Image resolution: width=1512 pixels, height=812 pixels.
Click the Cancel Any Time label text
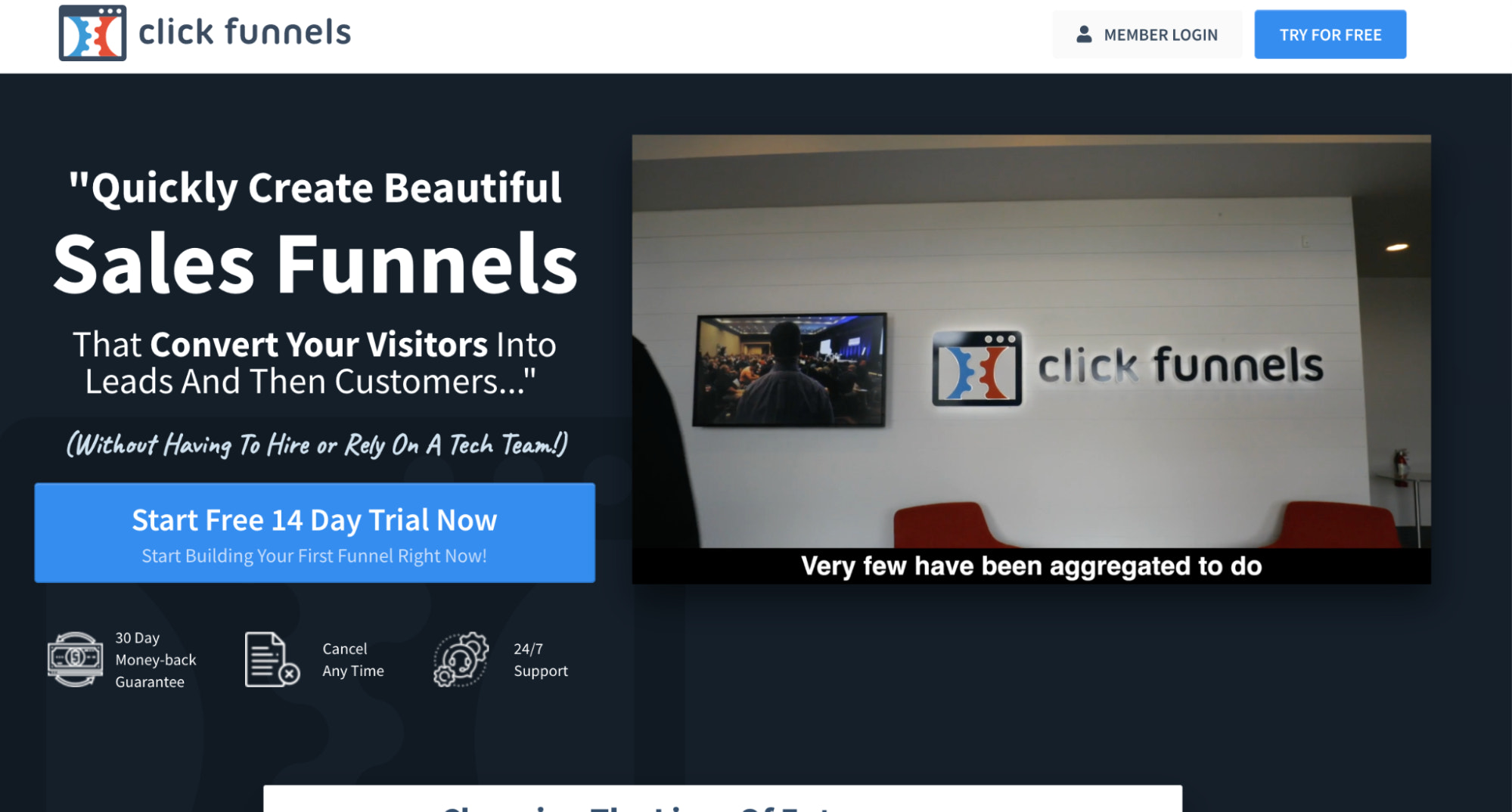(x=352, y=659)
